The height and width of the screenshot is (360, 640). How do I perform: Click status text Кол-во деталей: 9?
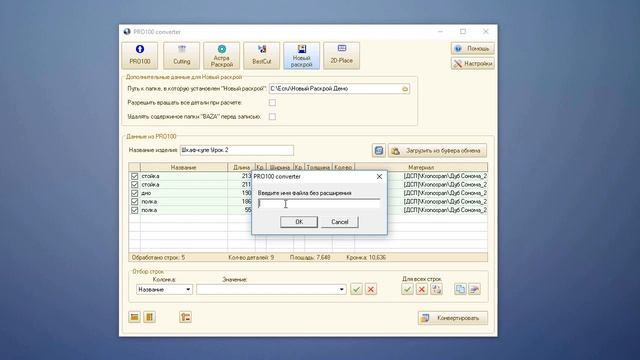(251, 258)
